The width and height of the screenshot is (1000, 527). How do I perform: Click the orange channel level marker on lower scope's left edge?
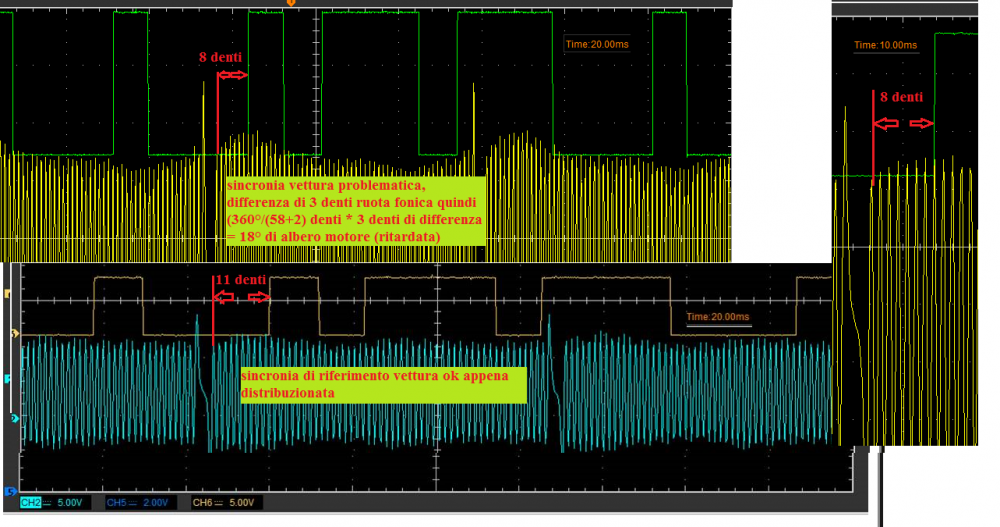[10, 294]
